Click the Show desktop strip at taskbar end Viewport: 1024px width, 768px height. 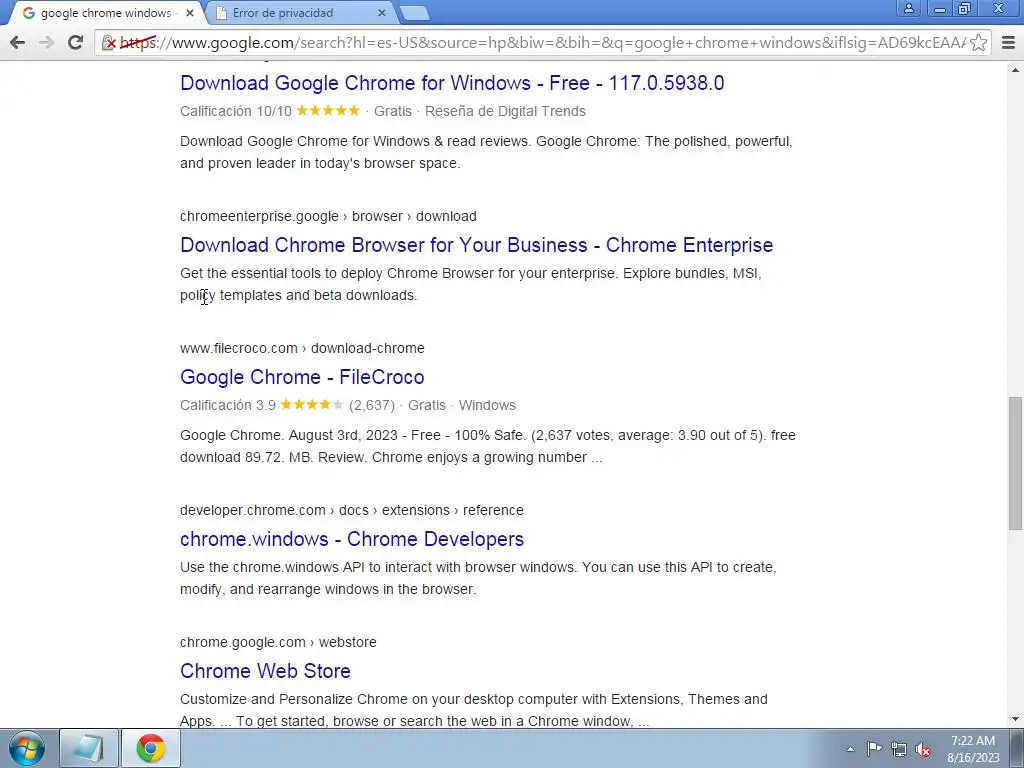tap(1016, 748)
